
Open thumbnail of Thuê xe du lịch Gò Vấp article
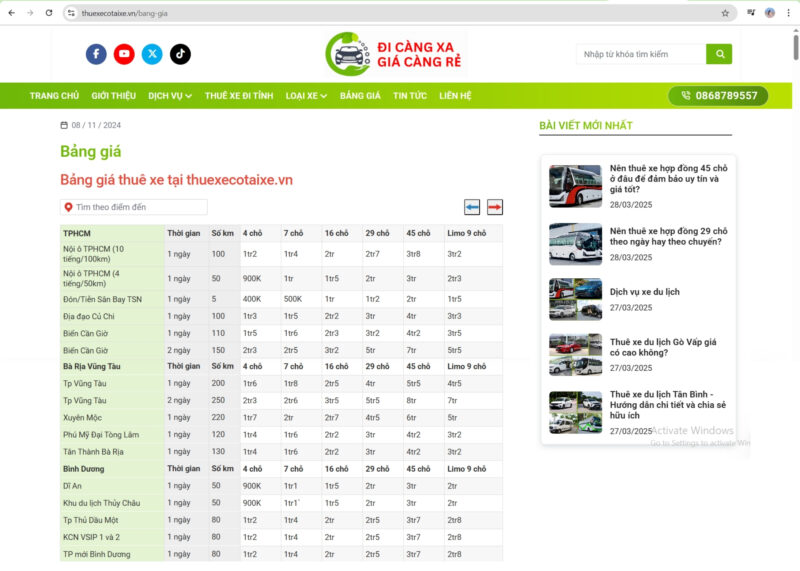coord(575,354)
